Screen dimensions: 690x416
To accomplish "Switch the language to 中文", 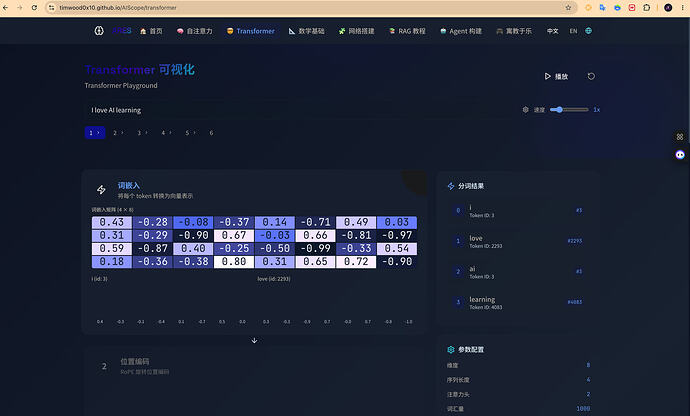I will point(553,31).
